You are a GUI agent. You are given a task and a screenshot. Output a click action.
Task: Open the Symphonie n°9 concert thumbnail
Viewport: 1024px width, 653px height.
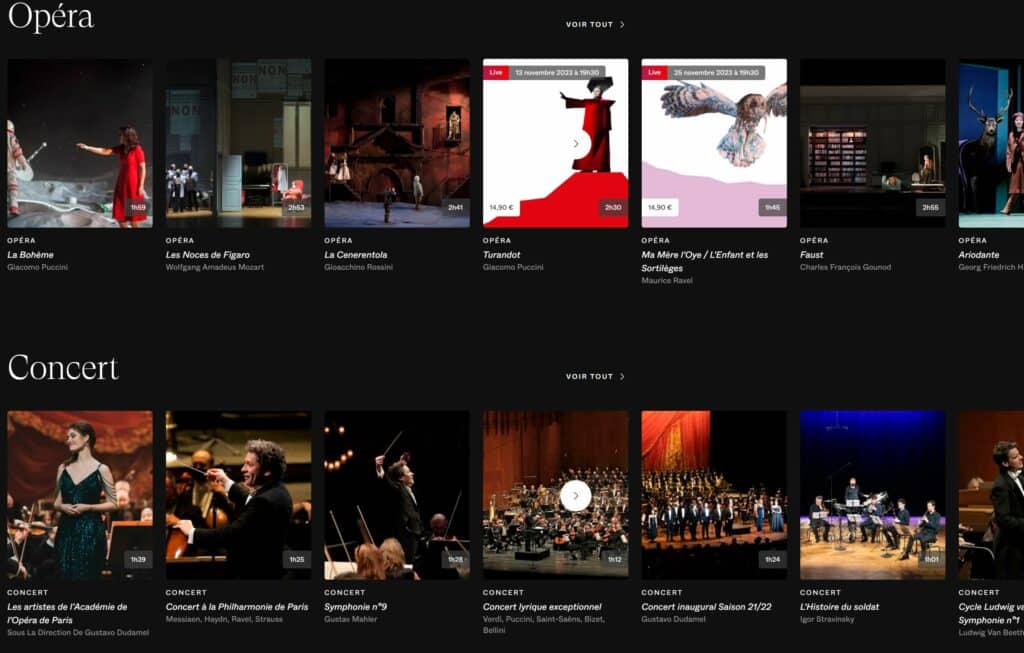[x=397, y=495]
